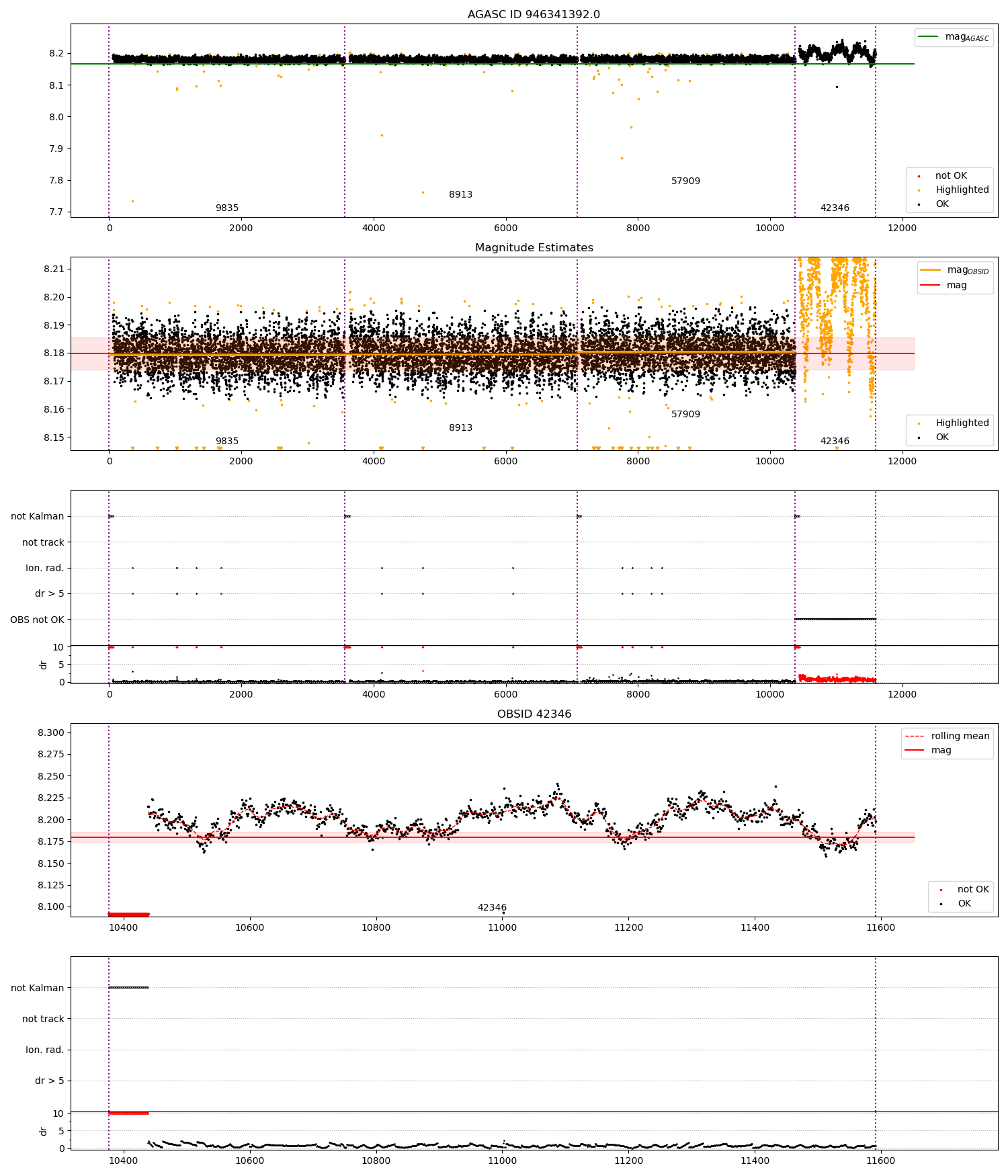Click the 10400 x-axis tick of the bottom panel

coord(124,1161)
